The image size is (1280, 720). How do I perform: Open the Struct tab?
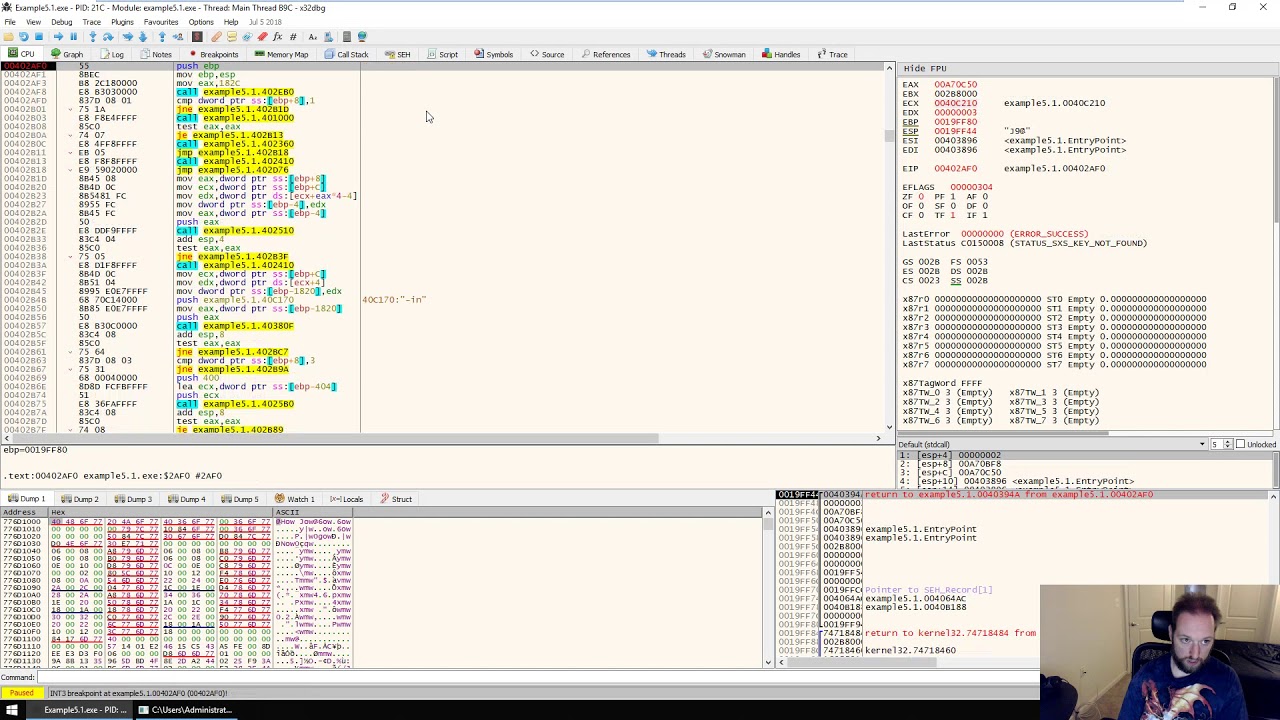click(395, 499)
